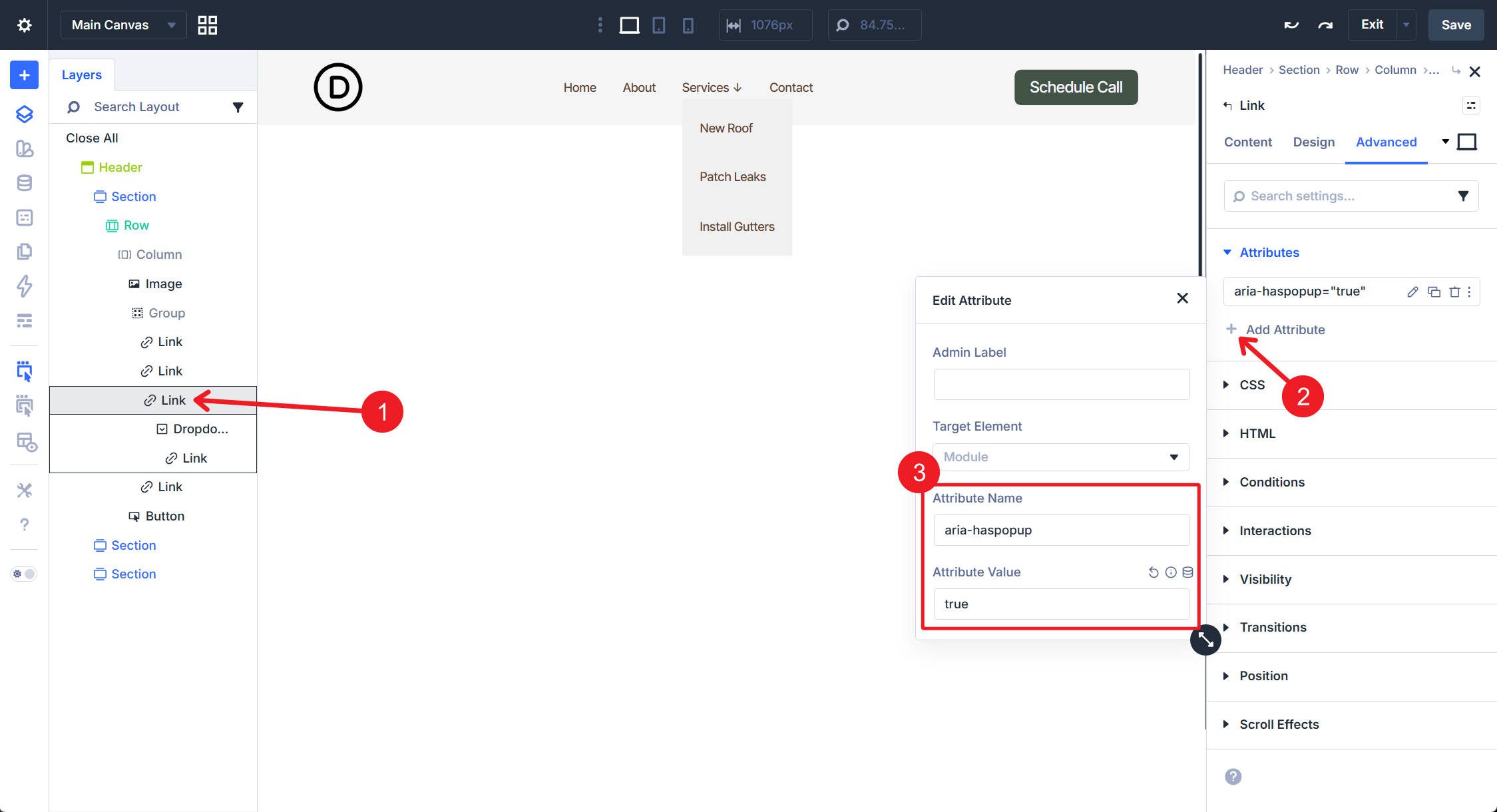Viewport: 1497px width, 812px height.
Task: Adjust the zoom percentage control
Action: click(x=874, y=25)
